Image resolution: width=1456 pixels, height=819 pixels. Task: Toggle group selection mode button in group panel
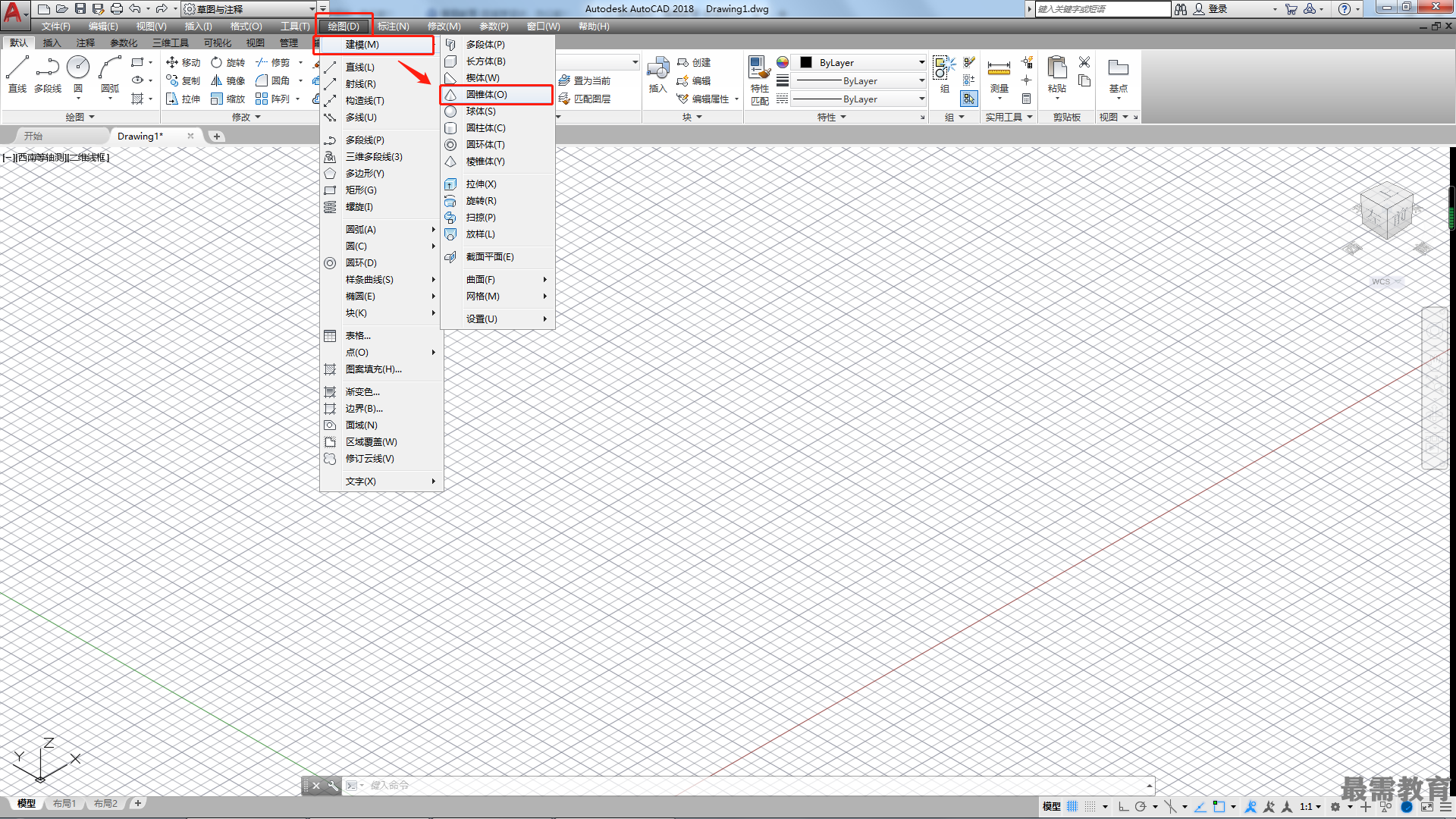(968, 99)
